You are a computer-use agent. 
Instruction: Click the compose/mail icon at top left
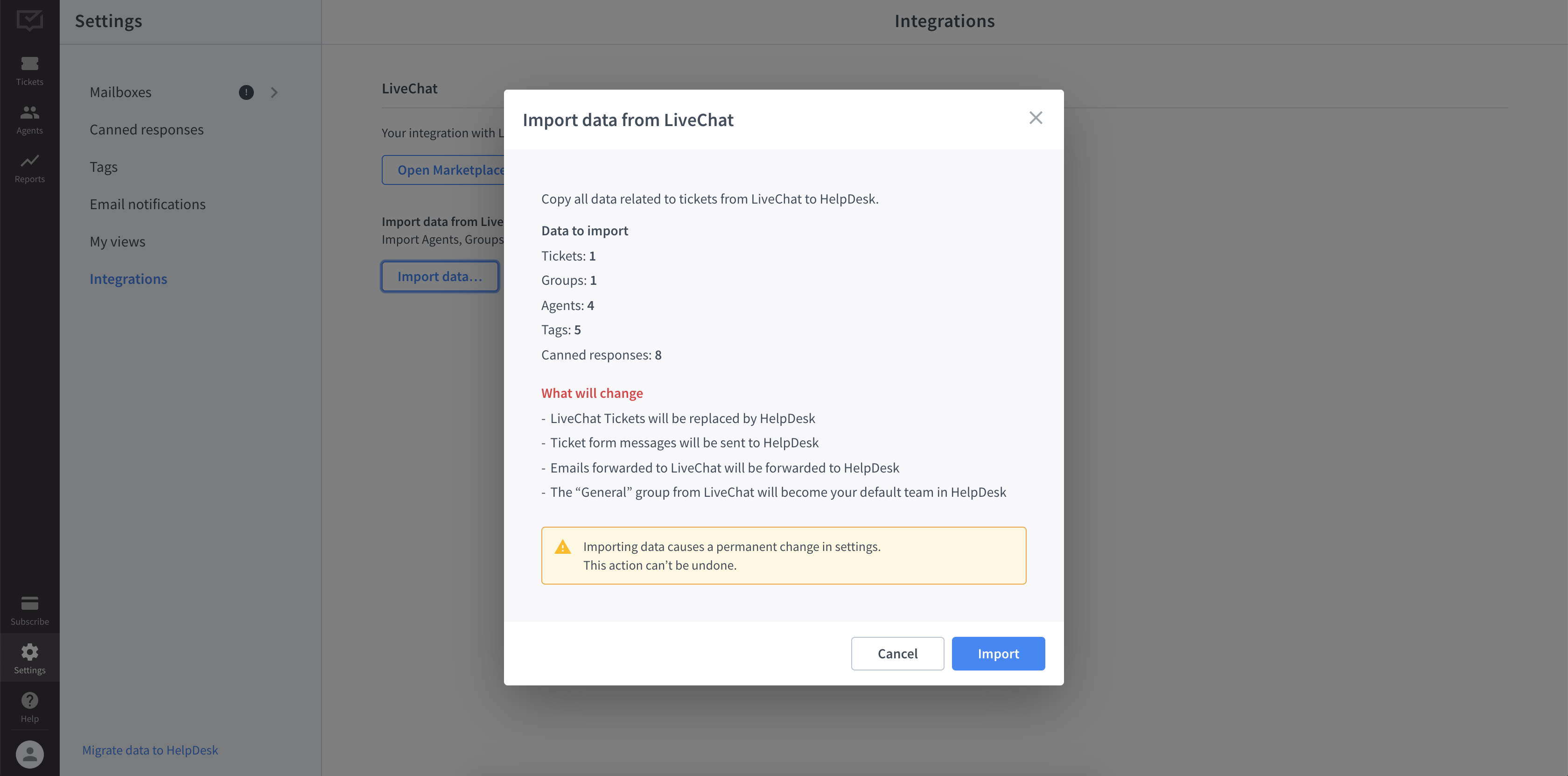[x=29, y=20]
